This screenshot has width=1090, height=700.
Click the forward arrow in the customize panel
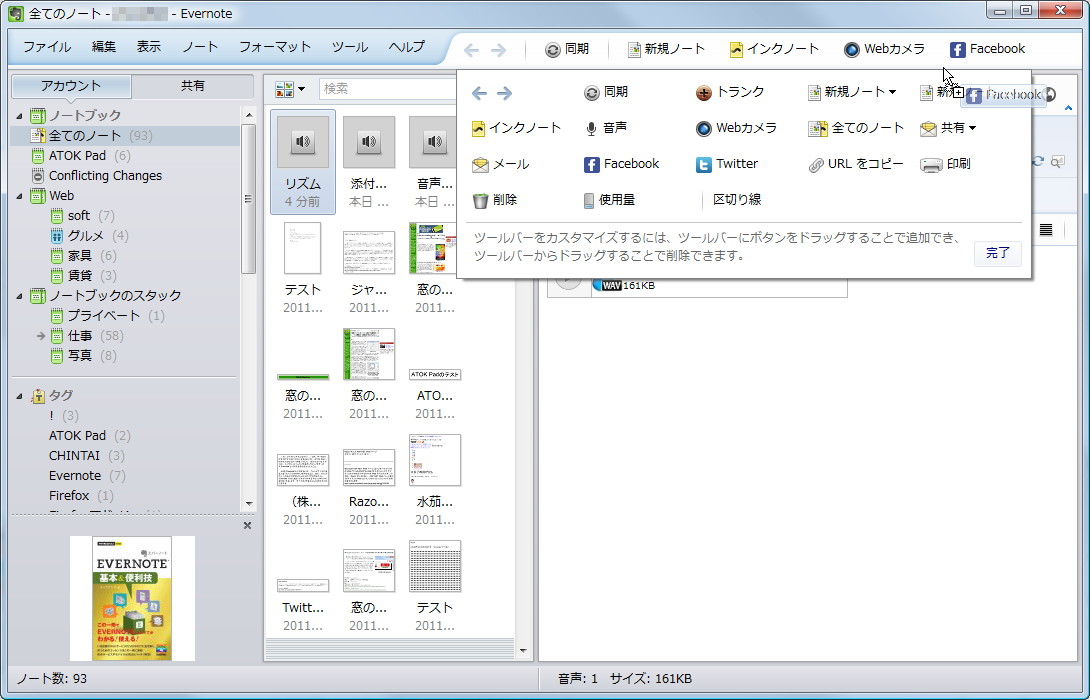[x=505, y=93]
